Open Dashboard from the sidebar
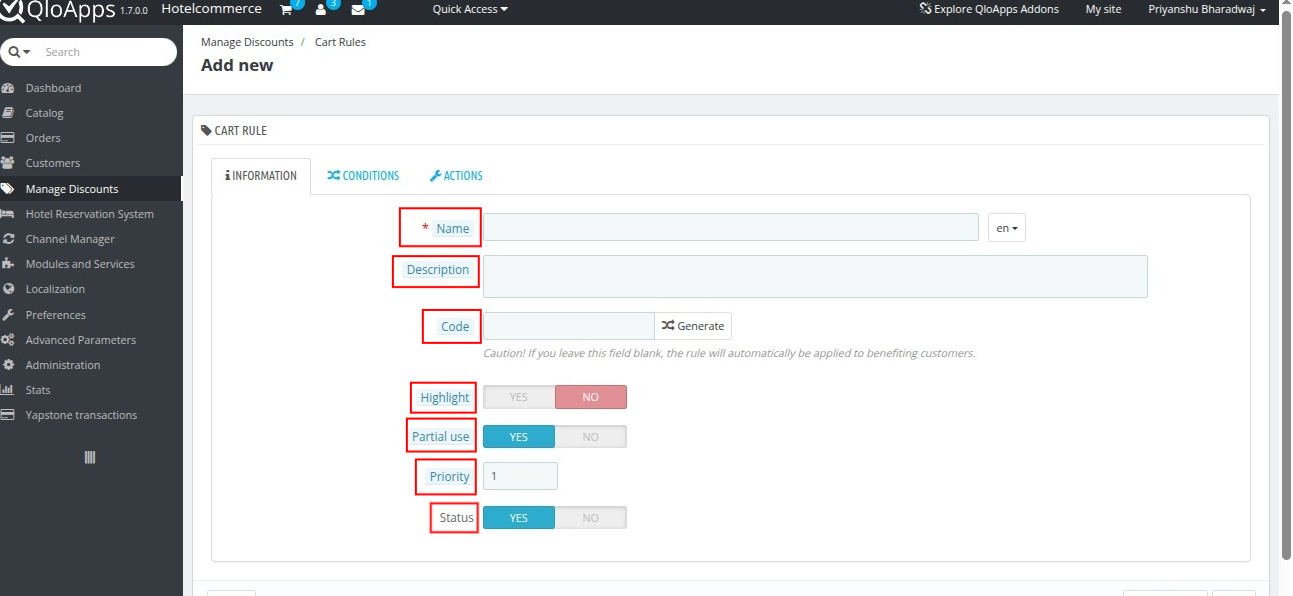 pos(53,88)
